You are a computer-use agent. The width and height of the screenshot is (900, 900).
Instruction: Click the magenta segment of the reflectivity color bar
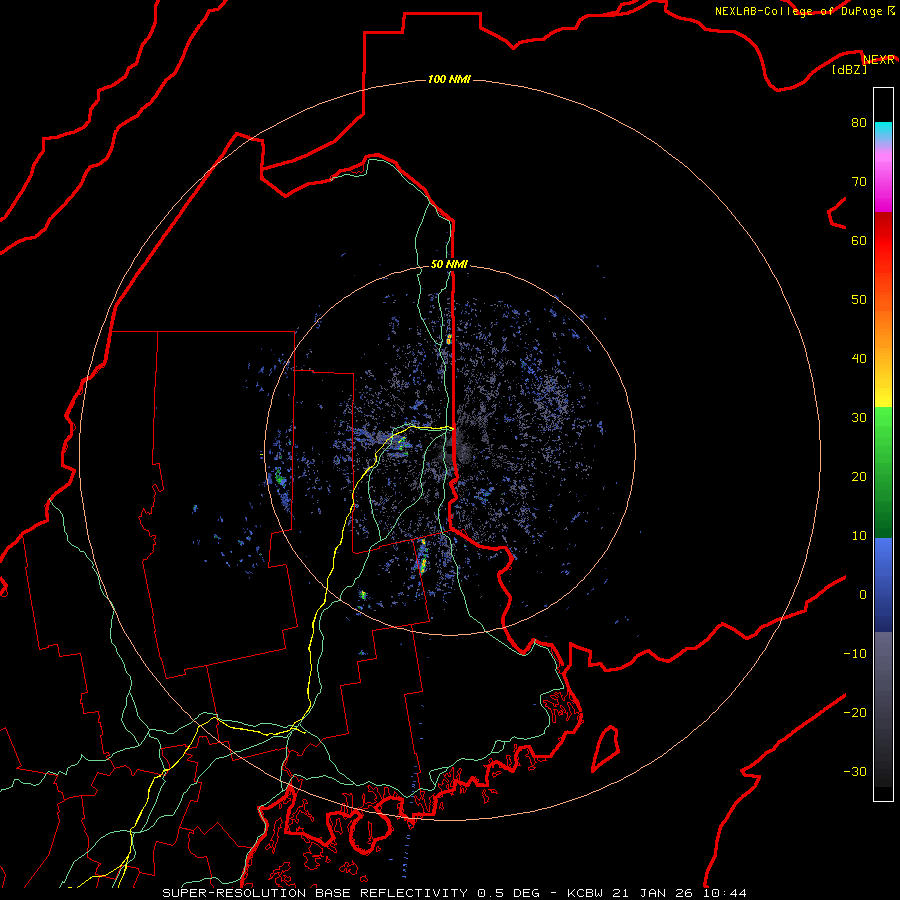[x=883, y=189]
